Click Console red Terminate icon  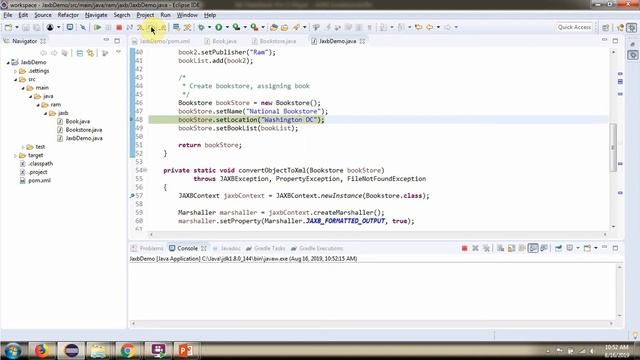point(464,248)
